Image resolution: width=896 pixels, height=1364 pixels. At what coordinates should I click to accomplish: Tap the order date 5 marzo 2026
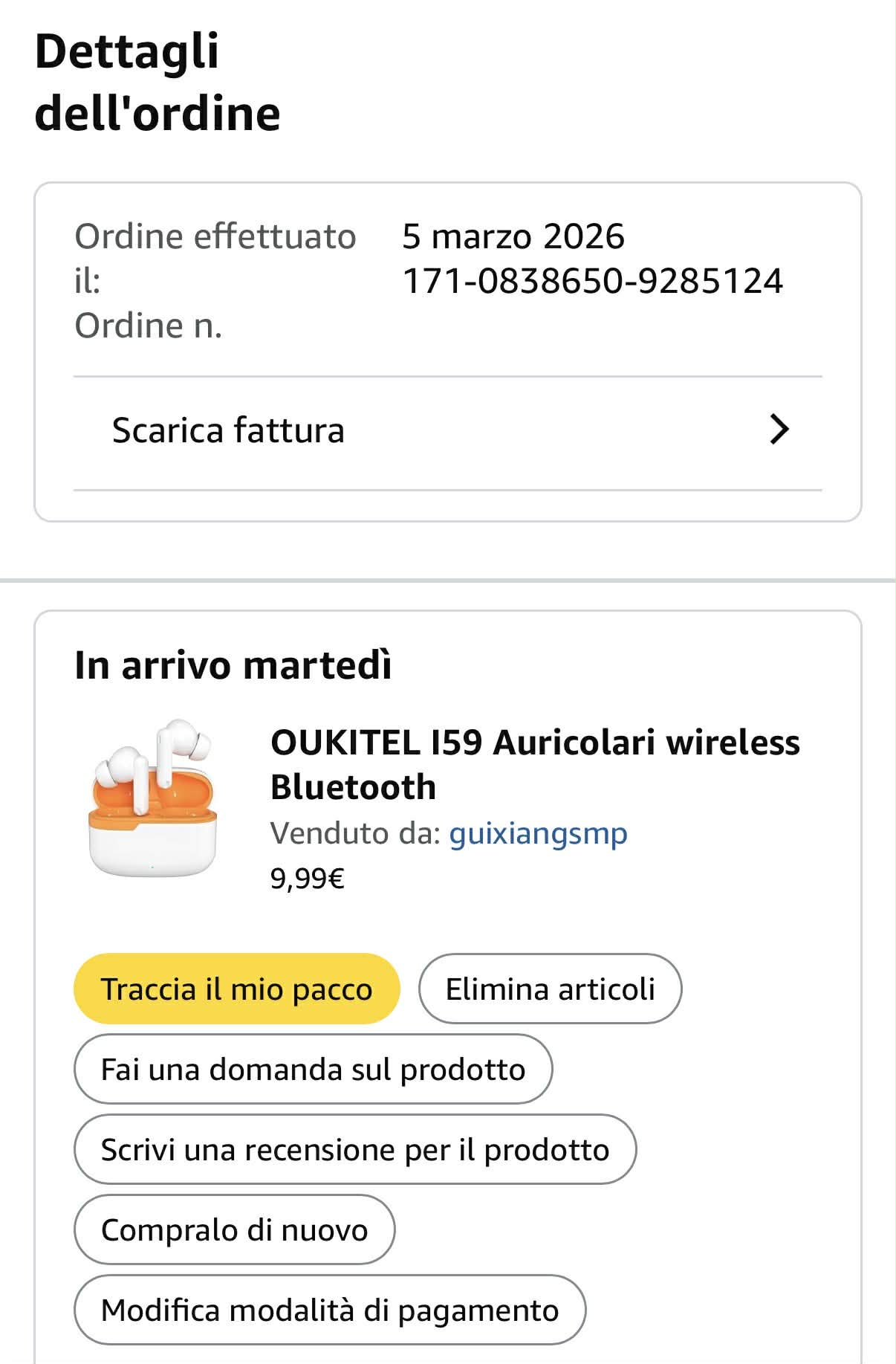(513, 236)
